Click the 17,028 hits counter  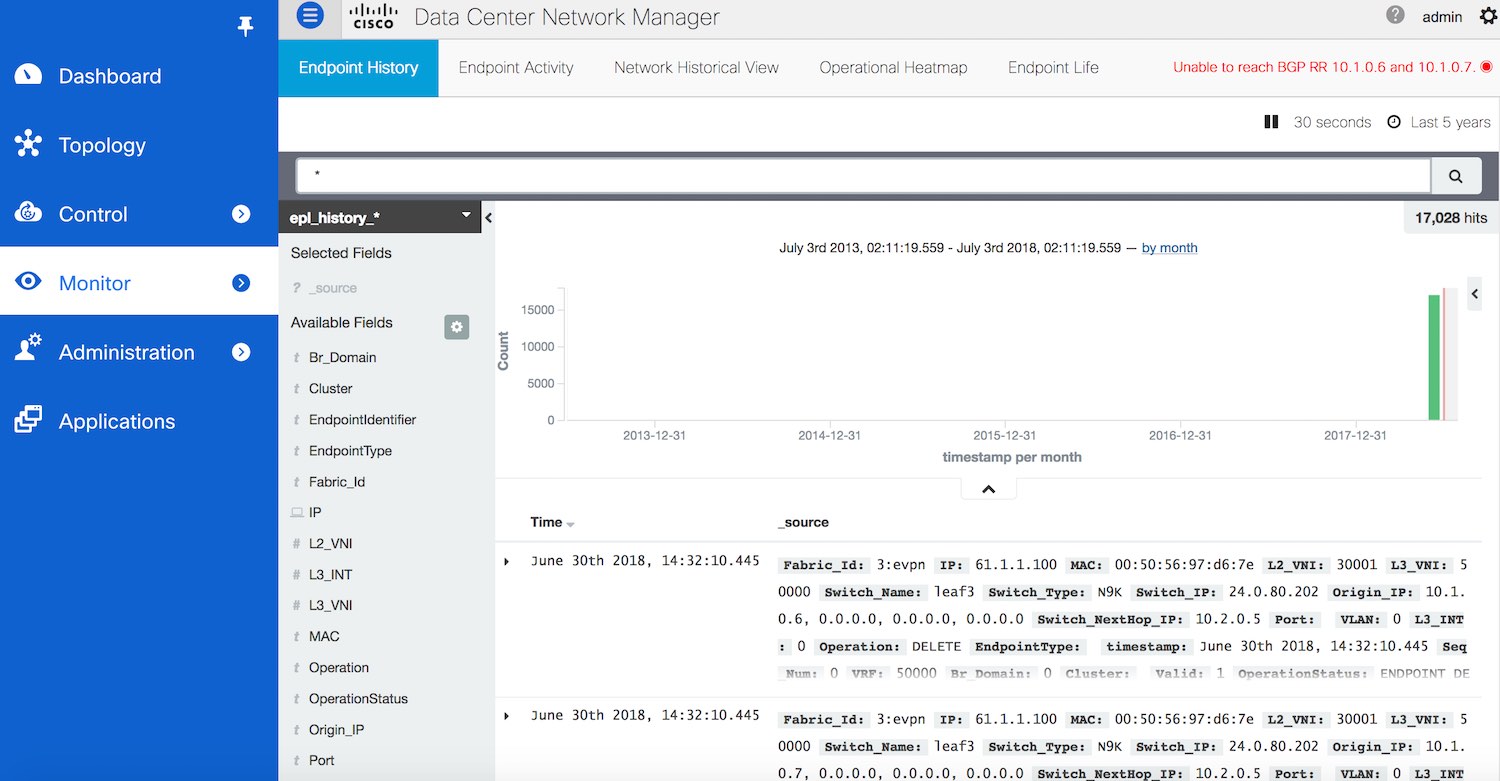coord(1451,218)
